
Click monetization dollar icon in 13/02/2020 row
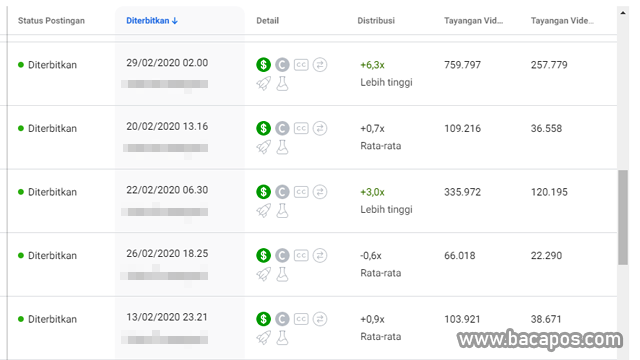[263, 319]
